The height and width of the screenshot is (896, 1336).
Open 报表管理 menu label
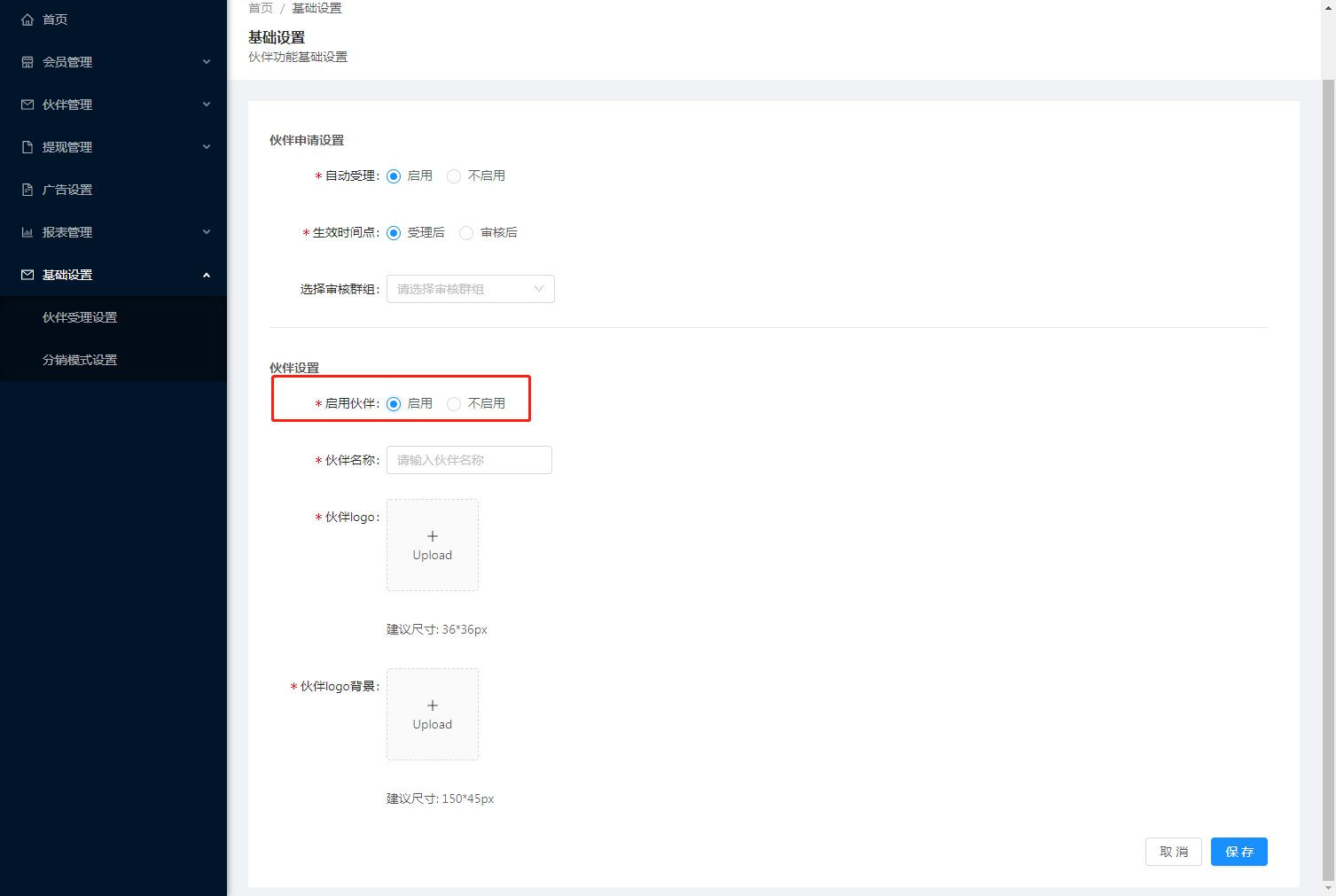tap(67, 232)
